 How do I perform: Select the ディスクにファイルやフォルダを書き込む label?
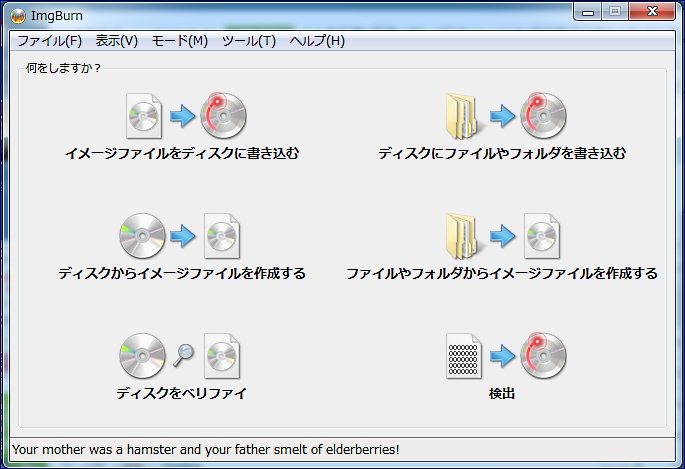pos(502,154)
